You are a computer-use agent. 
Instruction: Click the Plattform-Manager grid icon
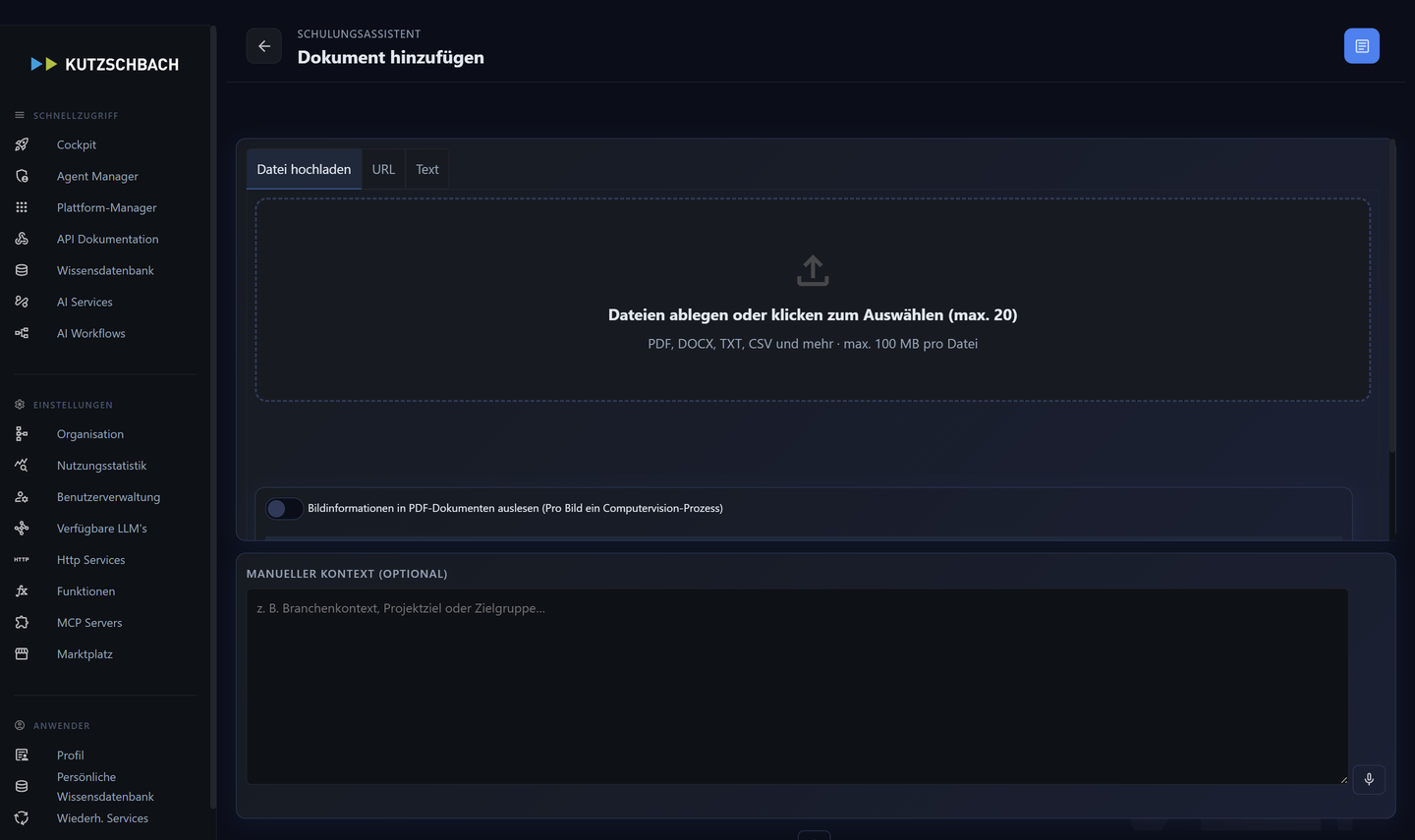coord(22,207)
